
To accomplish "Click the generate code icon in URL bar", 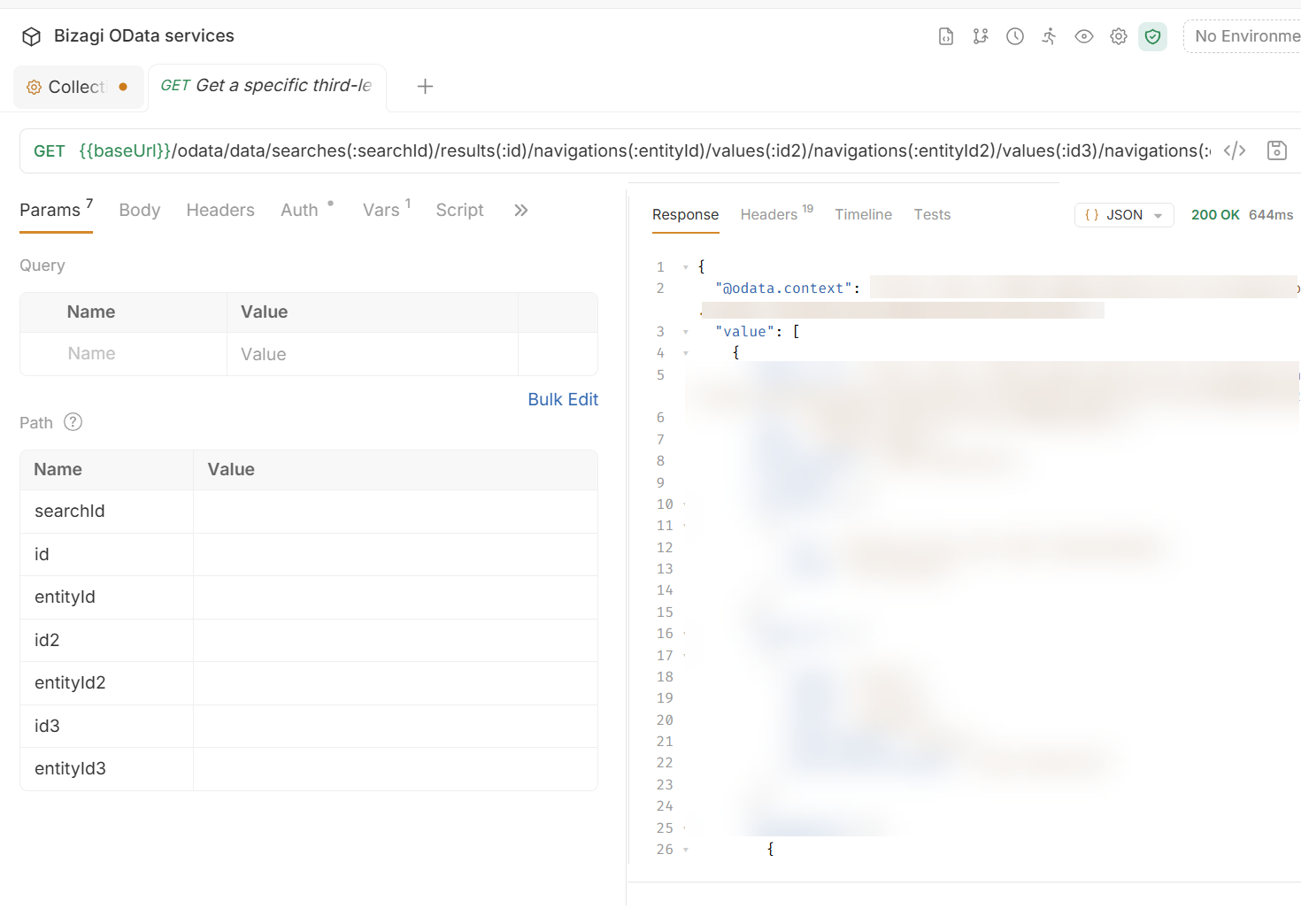I will click(1235, 150).
